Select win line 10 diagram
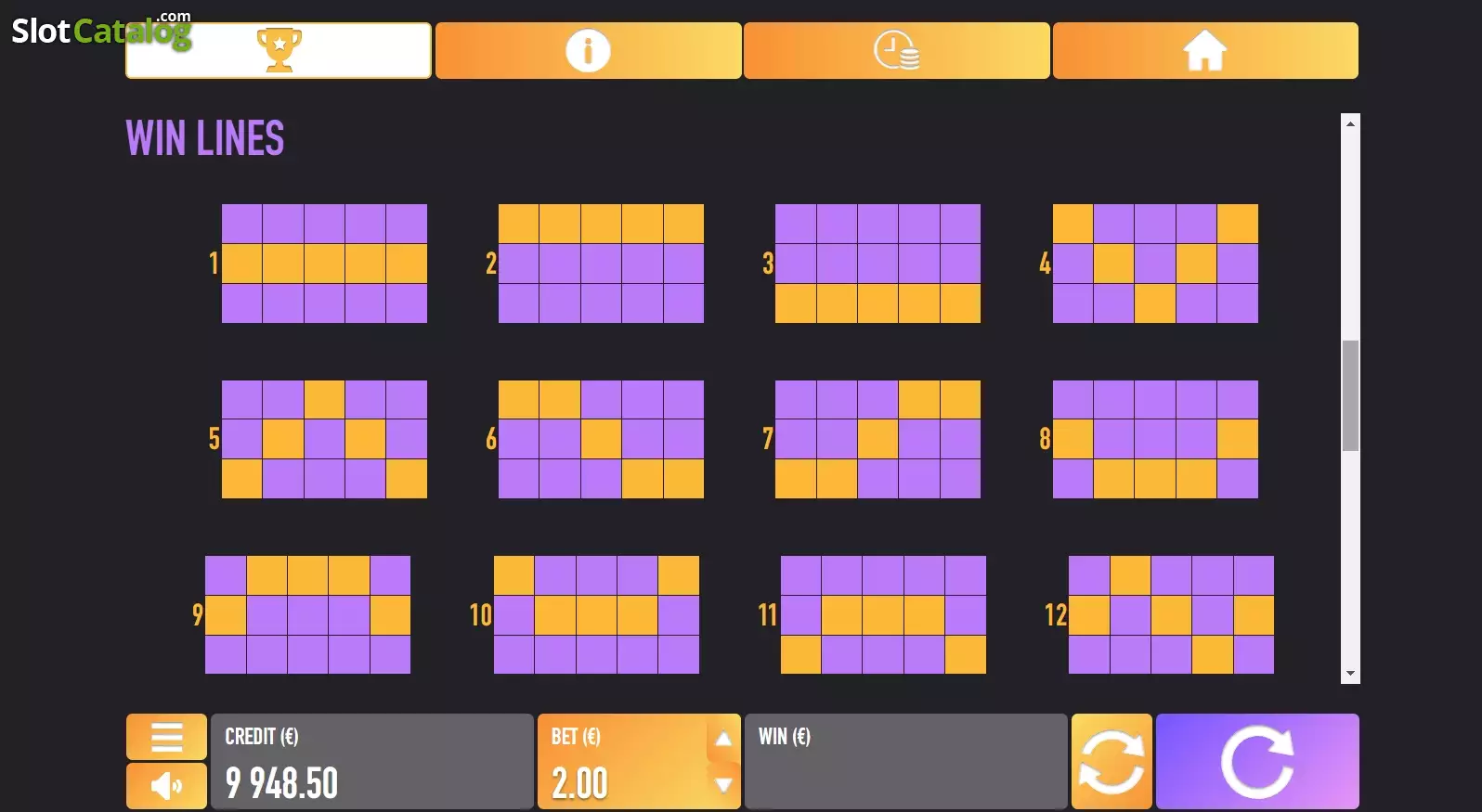 pyautogui.click(x=596, y=614)
